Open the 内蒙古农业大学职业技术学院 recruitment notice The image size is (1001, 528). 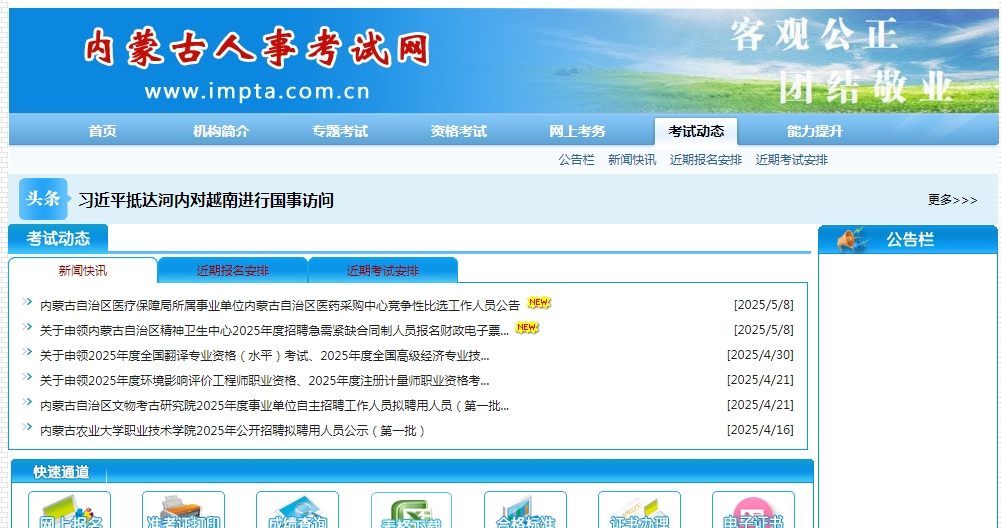(x=232, y=431)
